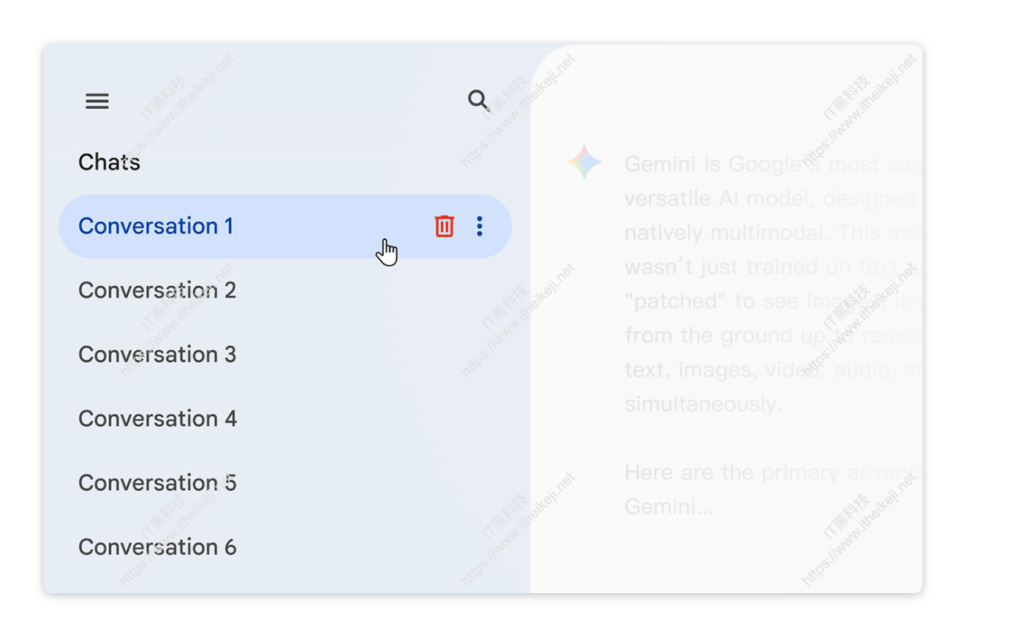The image size is (1024, 628).
Task: Click the search magnifier icon
Action: (x=478, y=100)
